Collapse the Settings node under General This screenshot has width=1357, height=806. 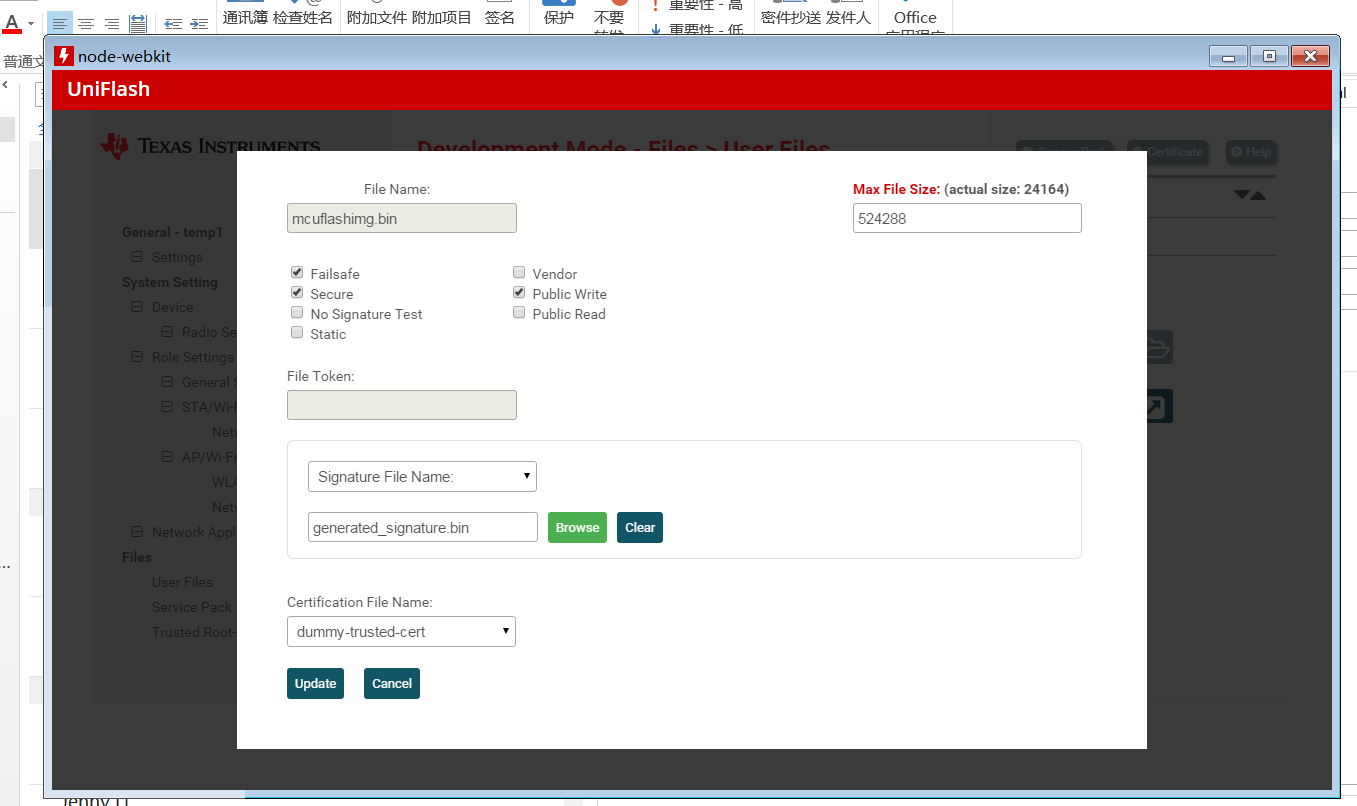(138, 257)
